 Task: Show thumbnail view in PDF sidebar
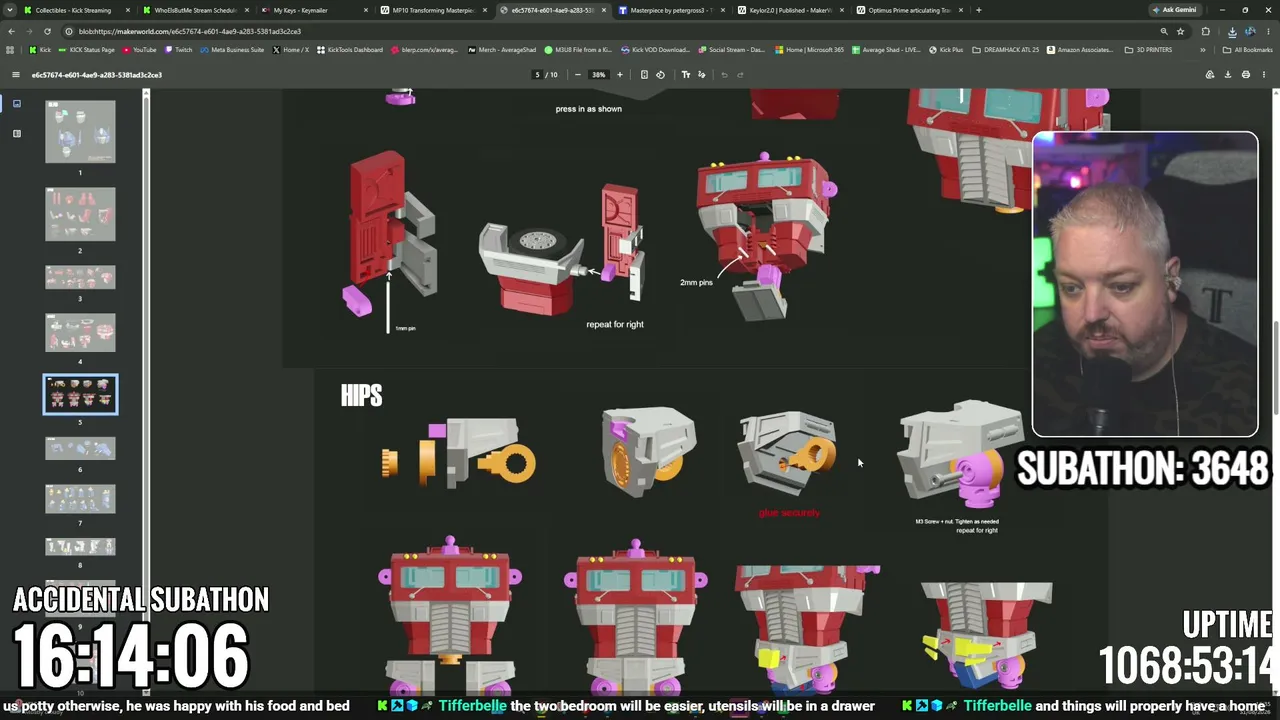[x=16, y=103]
